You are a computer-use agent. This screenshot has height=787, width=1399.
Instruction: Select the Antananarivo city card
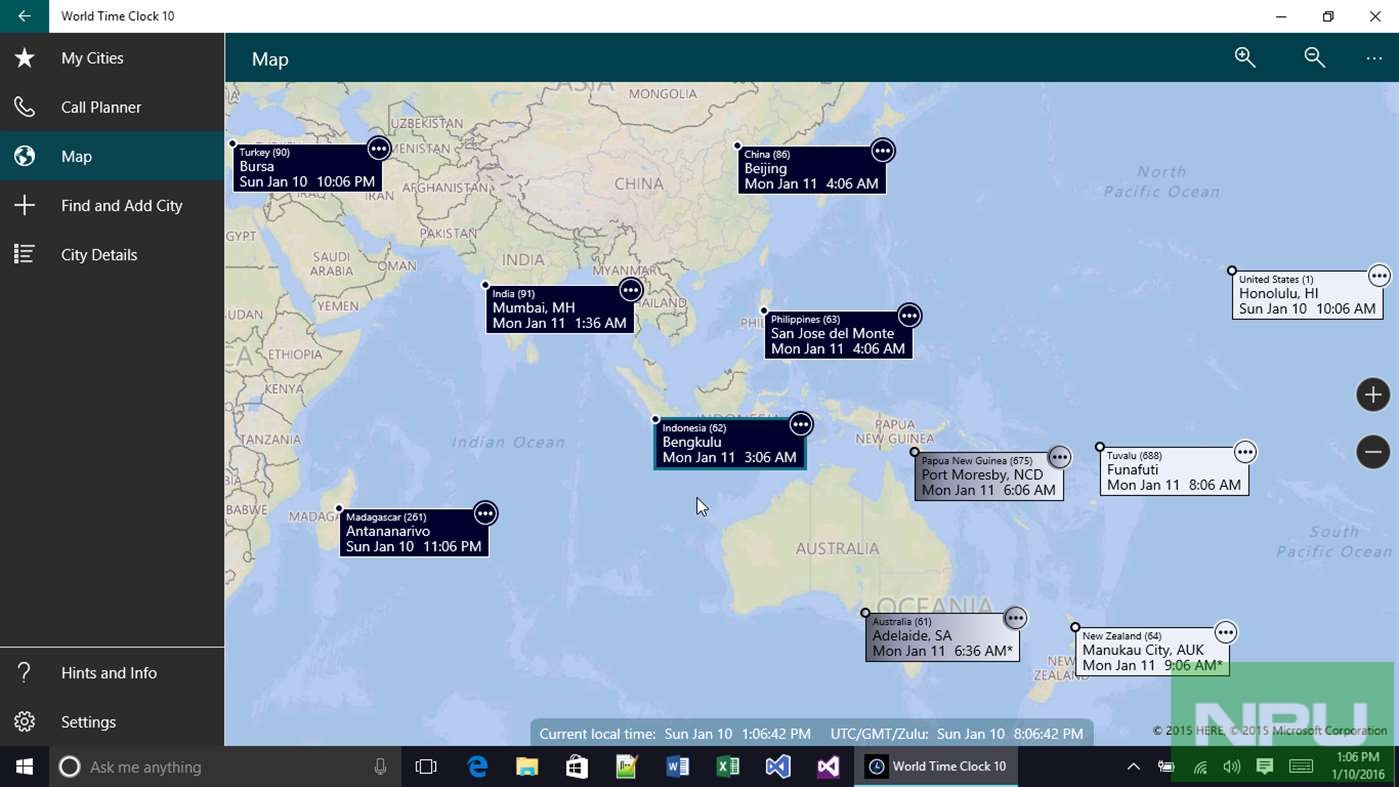pyautogui.click(x=414, y=532)
